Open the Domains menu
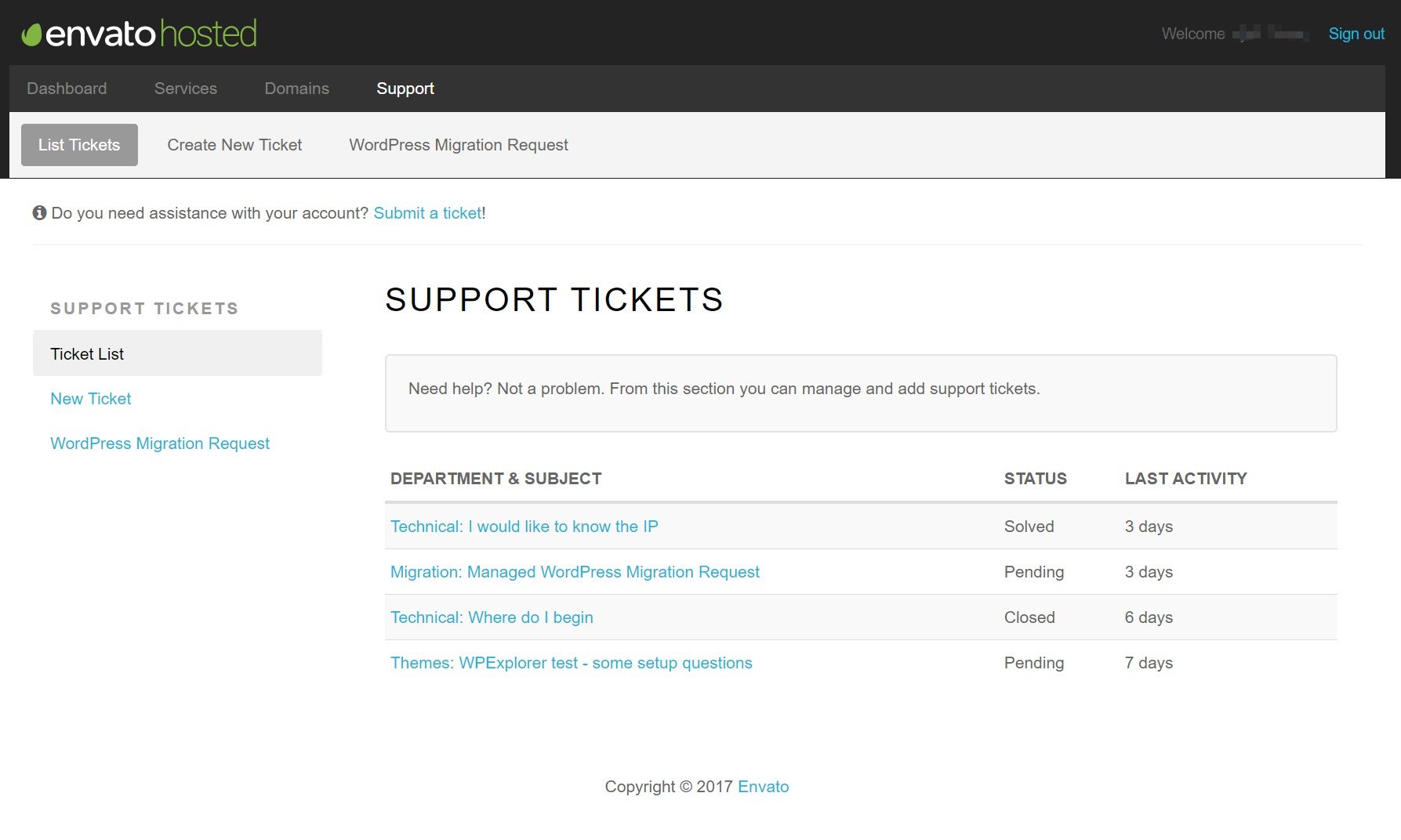This screenshot has width=1401, height=840. click(x=296, y=89)
